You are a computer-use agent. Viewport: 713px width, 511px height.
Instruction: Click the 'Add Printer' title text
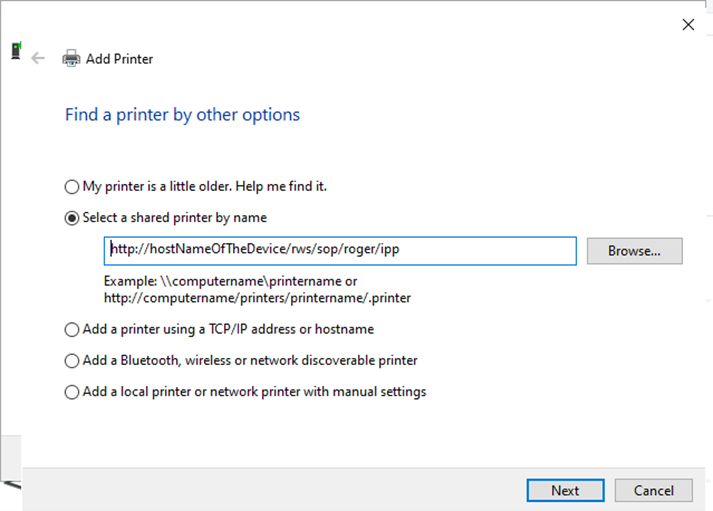point(119,59)
